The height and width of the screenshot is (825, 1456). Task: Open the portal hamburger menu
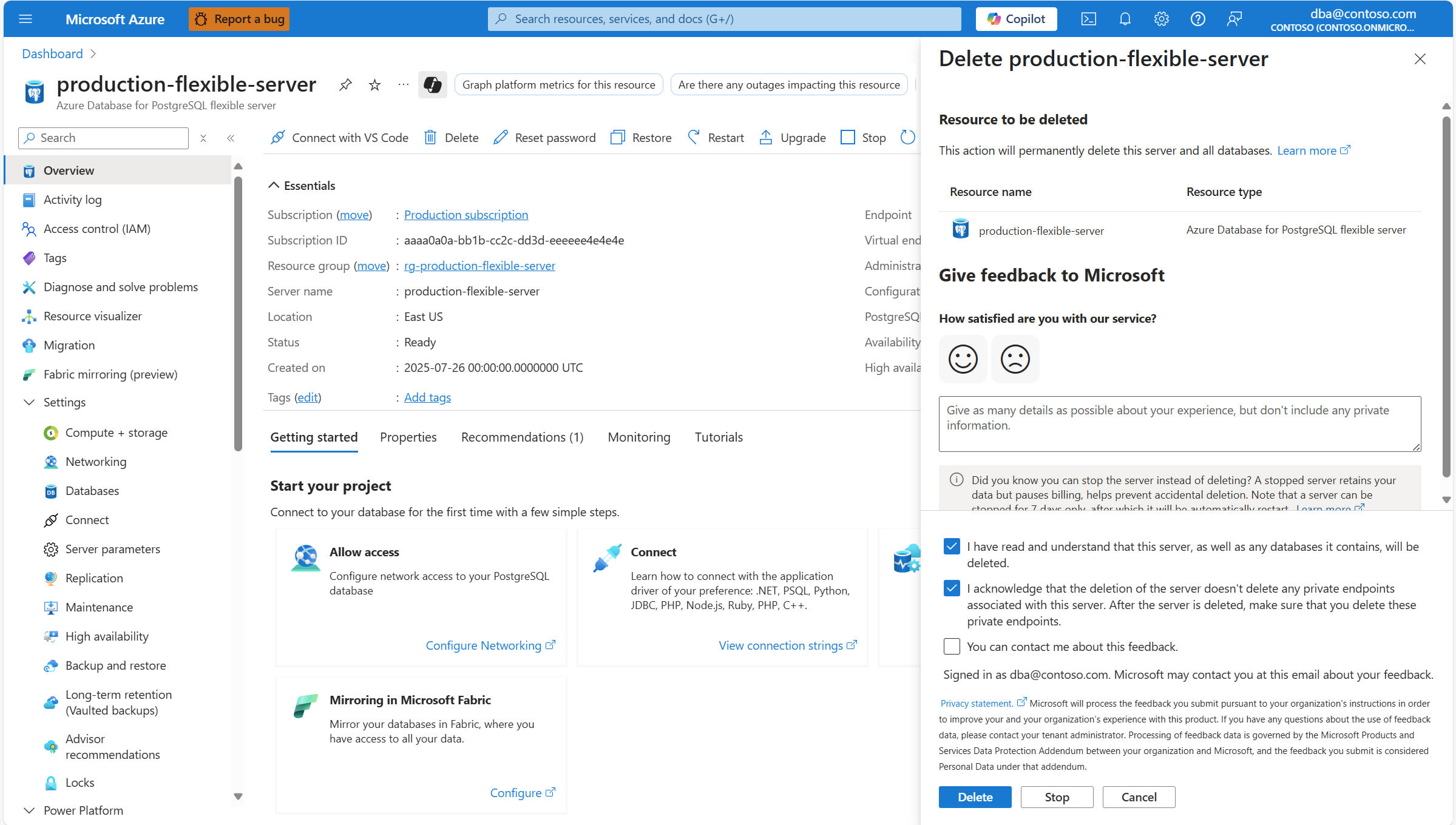click(x=25, y=19)
